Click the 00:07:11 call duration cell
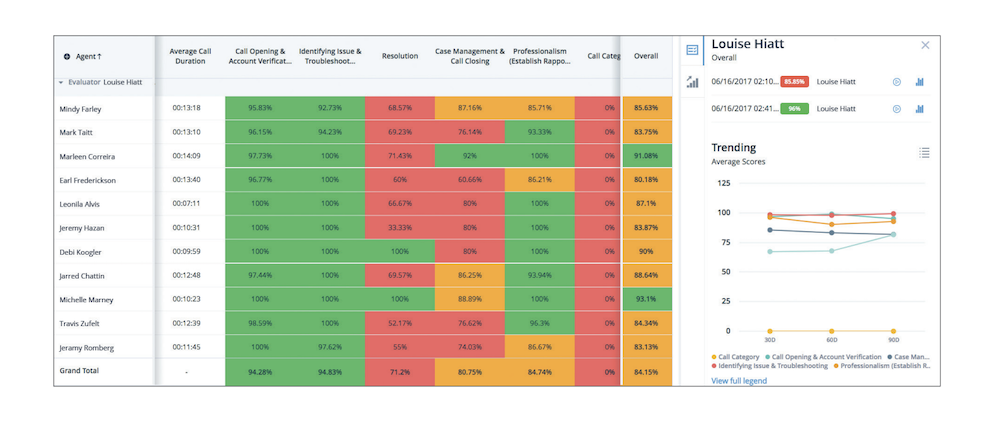Image resolution: width=1000 pixels, height=447 pixels. point(186,204)
